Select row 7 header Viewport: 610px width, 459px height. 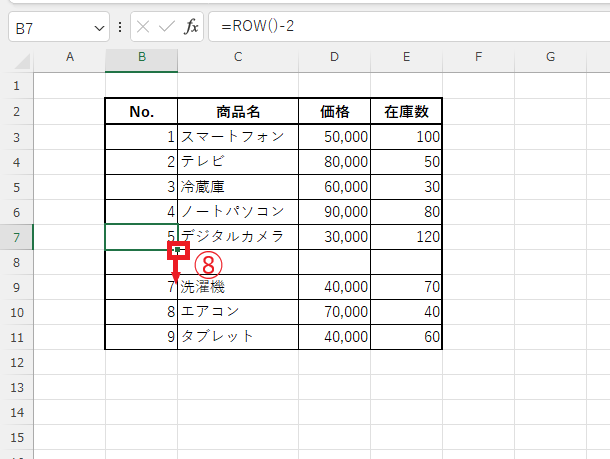click(17, 237)
